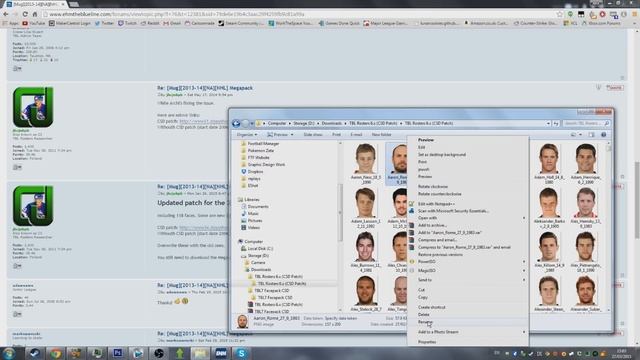The image size is (640, 360).
Task: Click the change view icon in Explorer toolbar
Action: pyautogui.click(x=573, y=135)
